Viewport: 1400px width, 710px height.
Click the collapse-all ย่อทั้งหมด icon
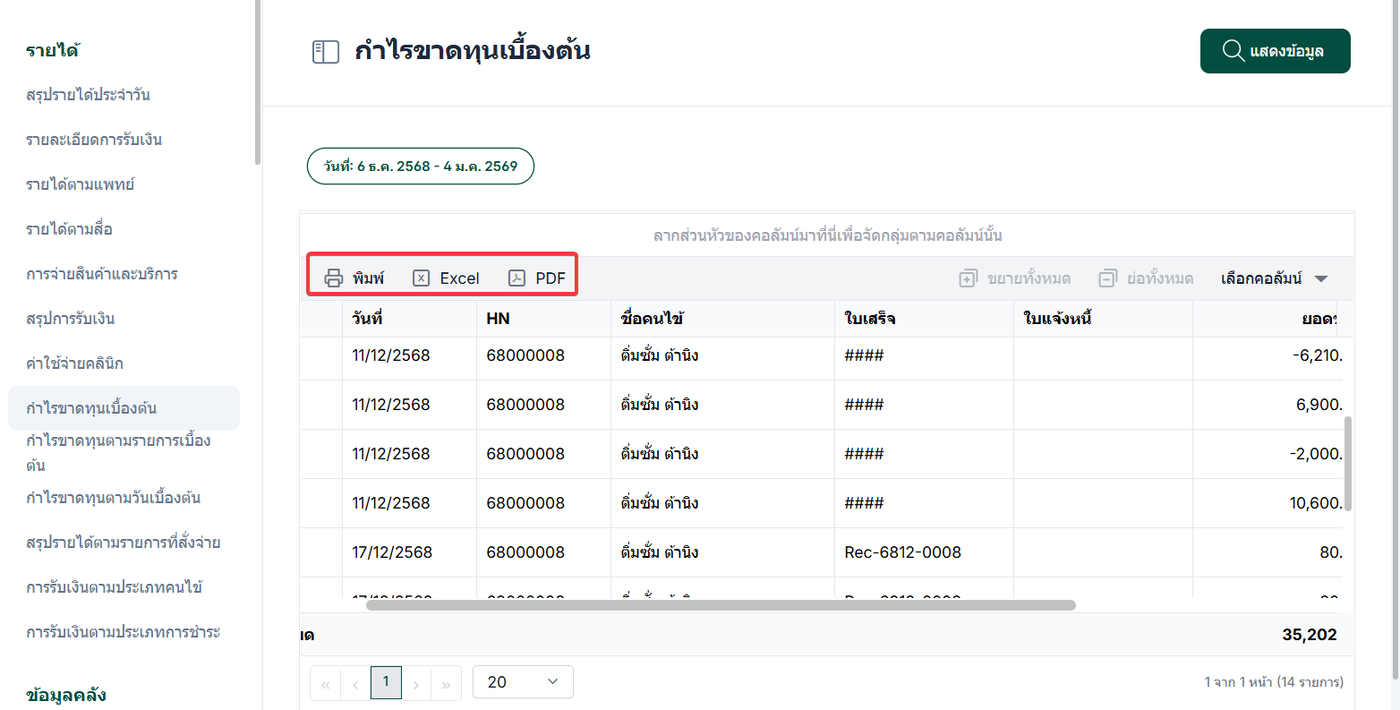[x=1107, y=279]
